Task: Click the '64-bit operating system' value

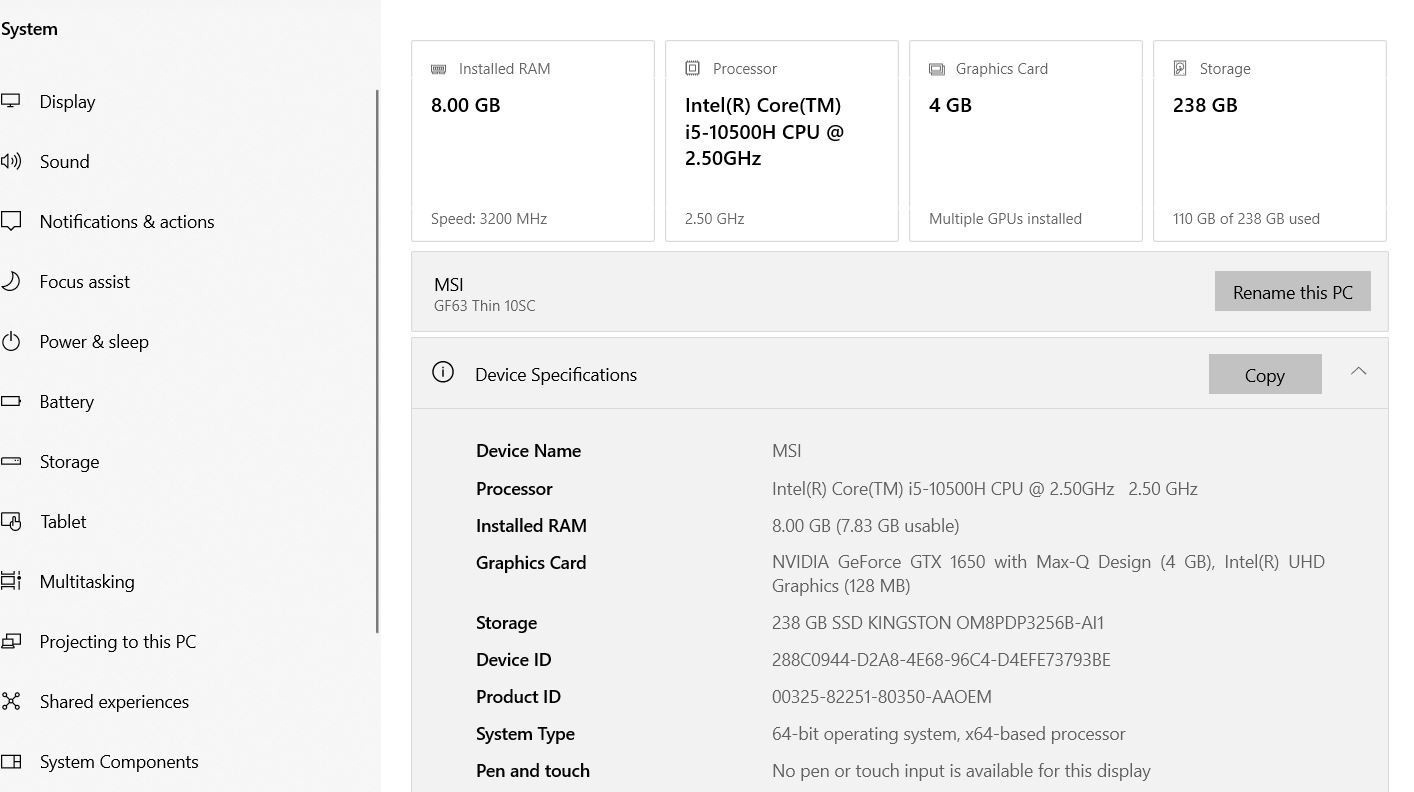Action: [x=948, y=733]
